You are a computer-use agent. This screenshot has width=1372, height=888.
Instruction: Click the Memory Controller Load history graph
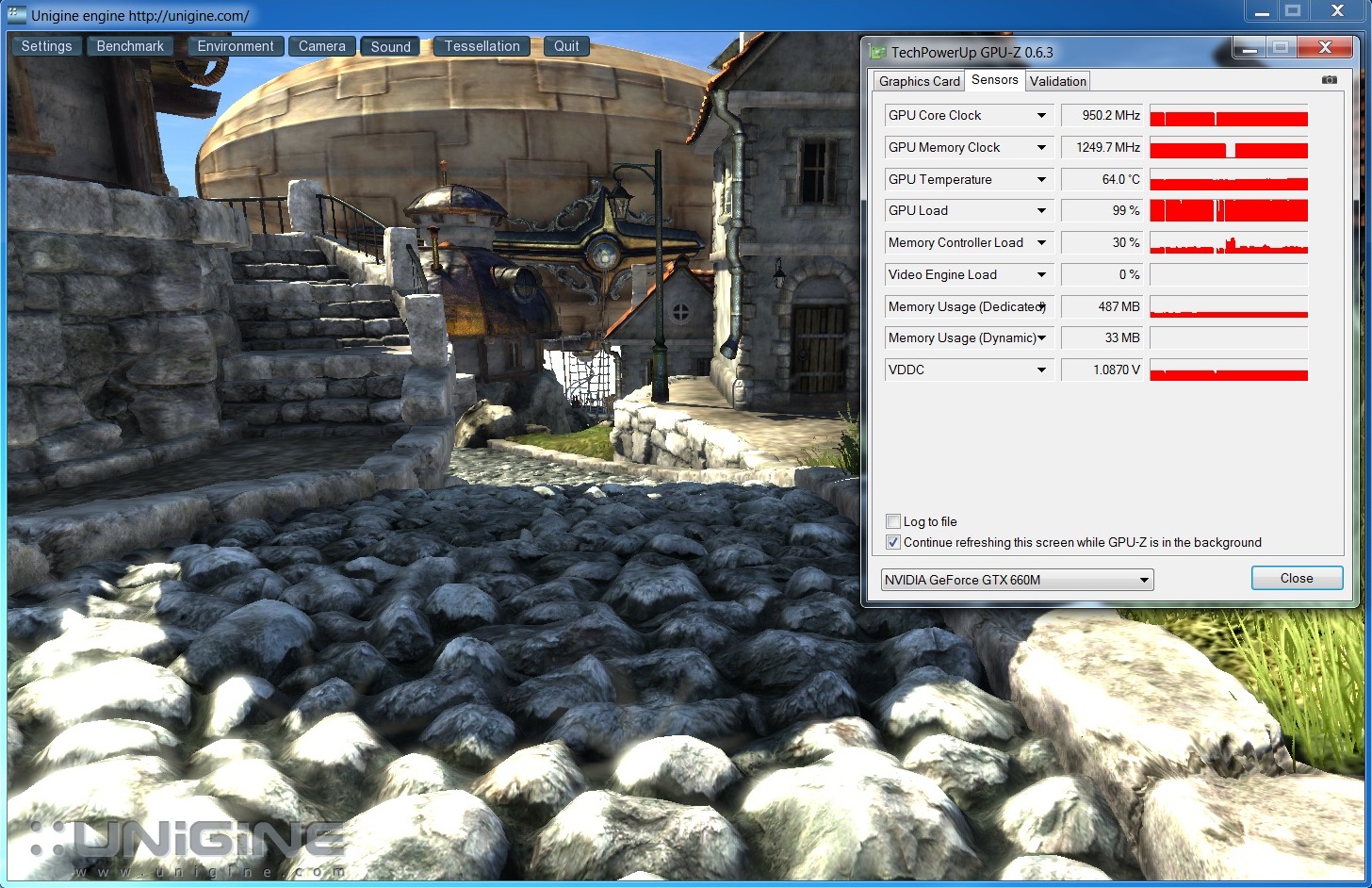1229,242
